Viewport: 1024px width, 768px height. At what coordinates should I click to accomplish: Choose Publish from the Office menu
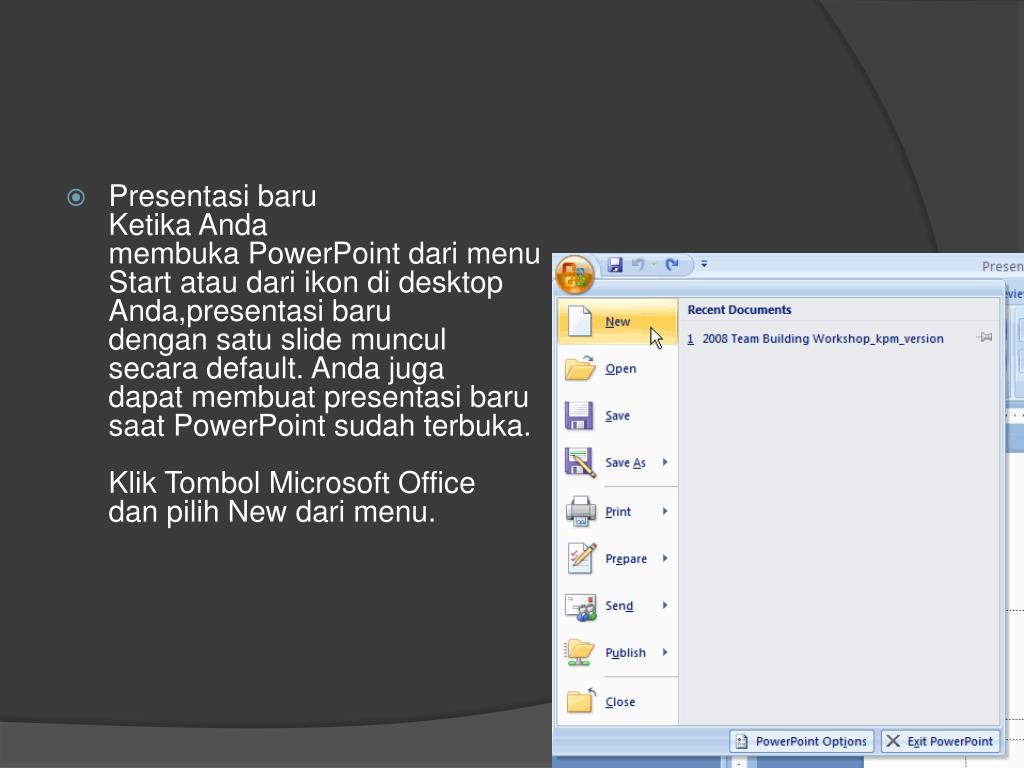click(618, 652)
